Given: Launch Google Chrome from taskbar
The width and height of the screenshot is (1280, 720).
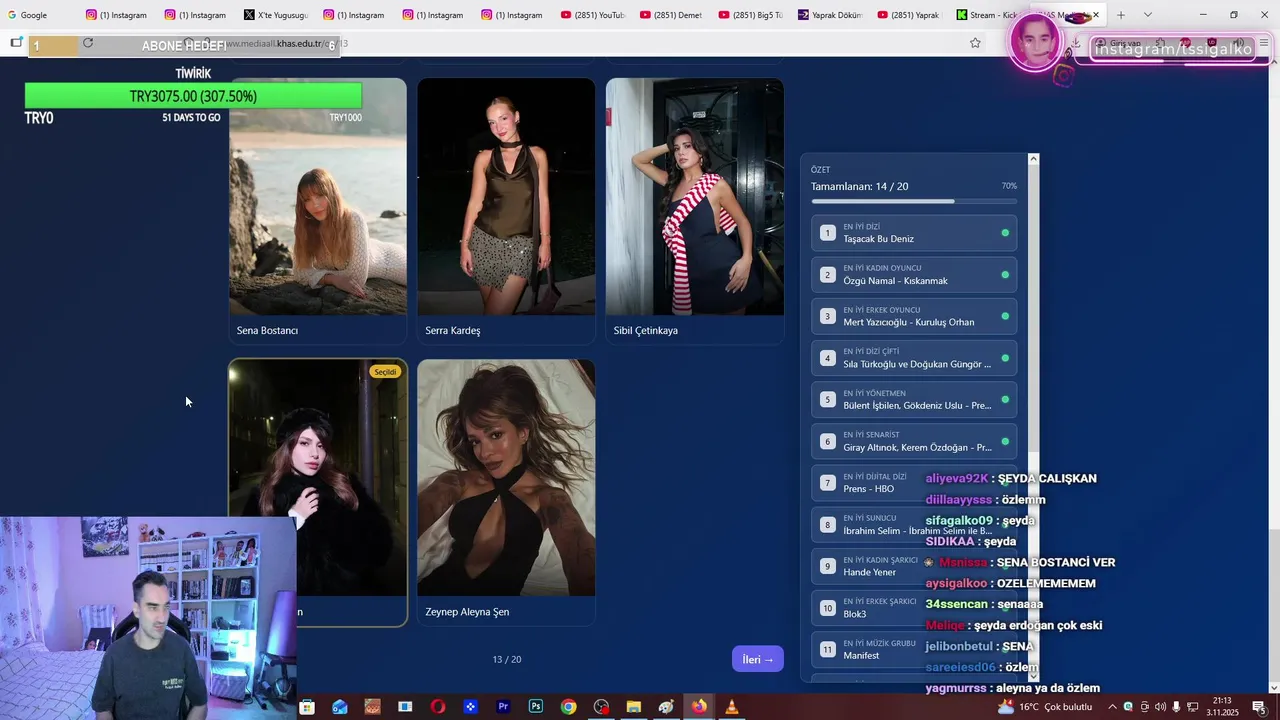Looking at the screenshot, I should pyautogui.click(x=568, y=707).
